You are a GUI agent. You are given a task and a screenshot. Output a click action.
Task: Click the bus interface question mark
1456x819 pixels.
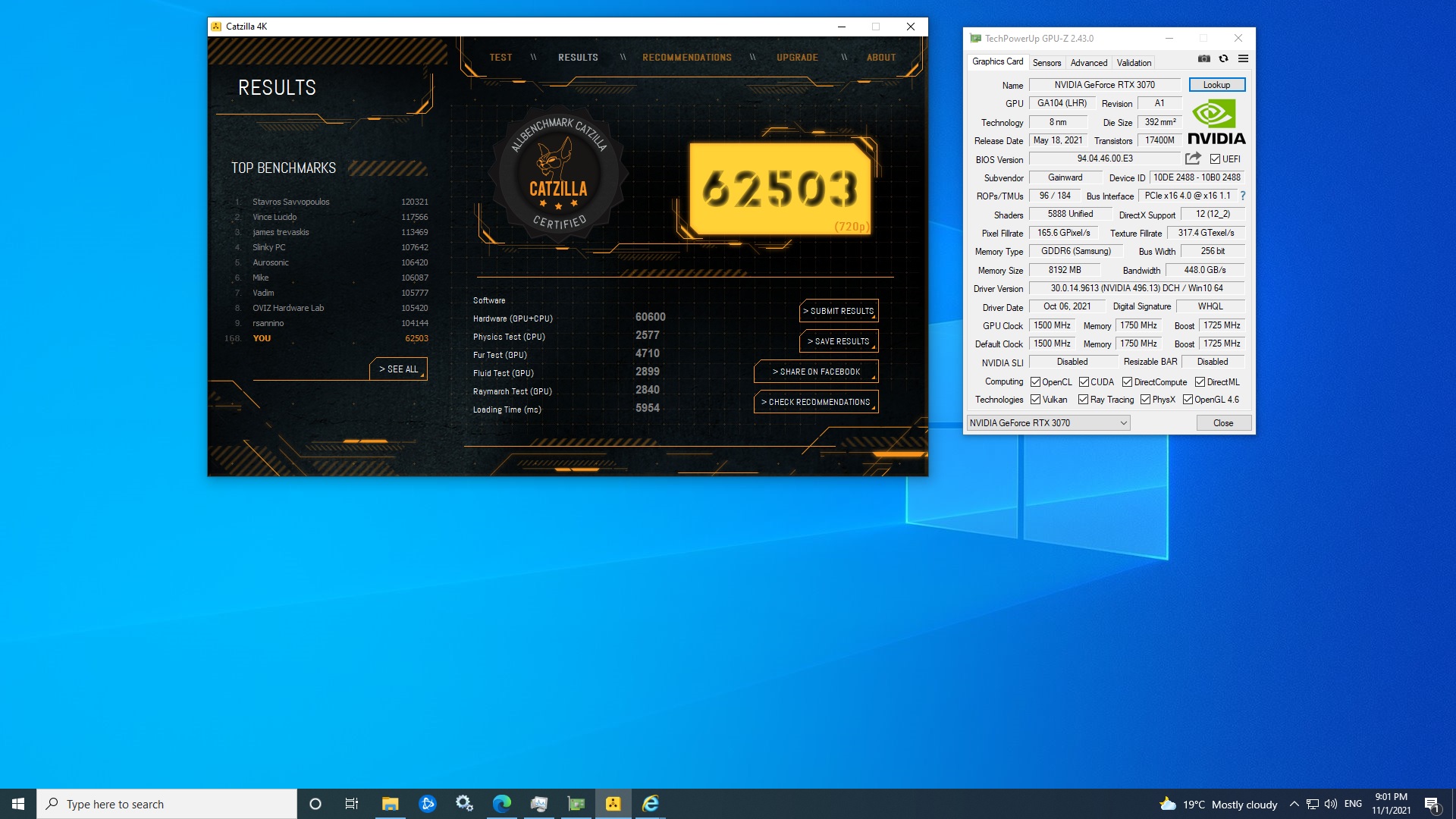pyautogui.click(x=1243, y=196)
